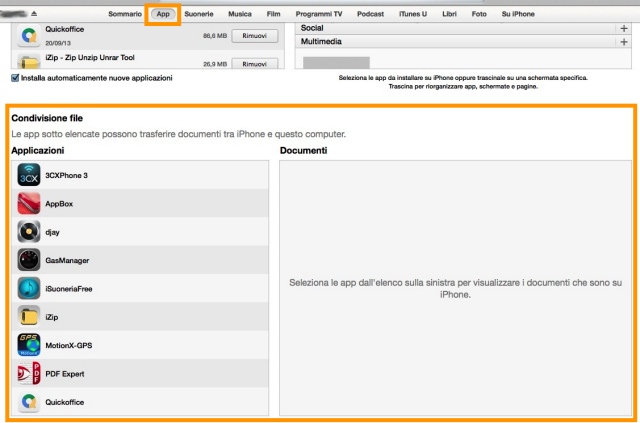The width and height of the screenshot is (640, 423).
Task: Remove iZip with its Rimuovi button
Action: [x=255, y=63]
